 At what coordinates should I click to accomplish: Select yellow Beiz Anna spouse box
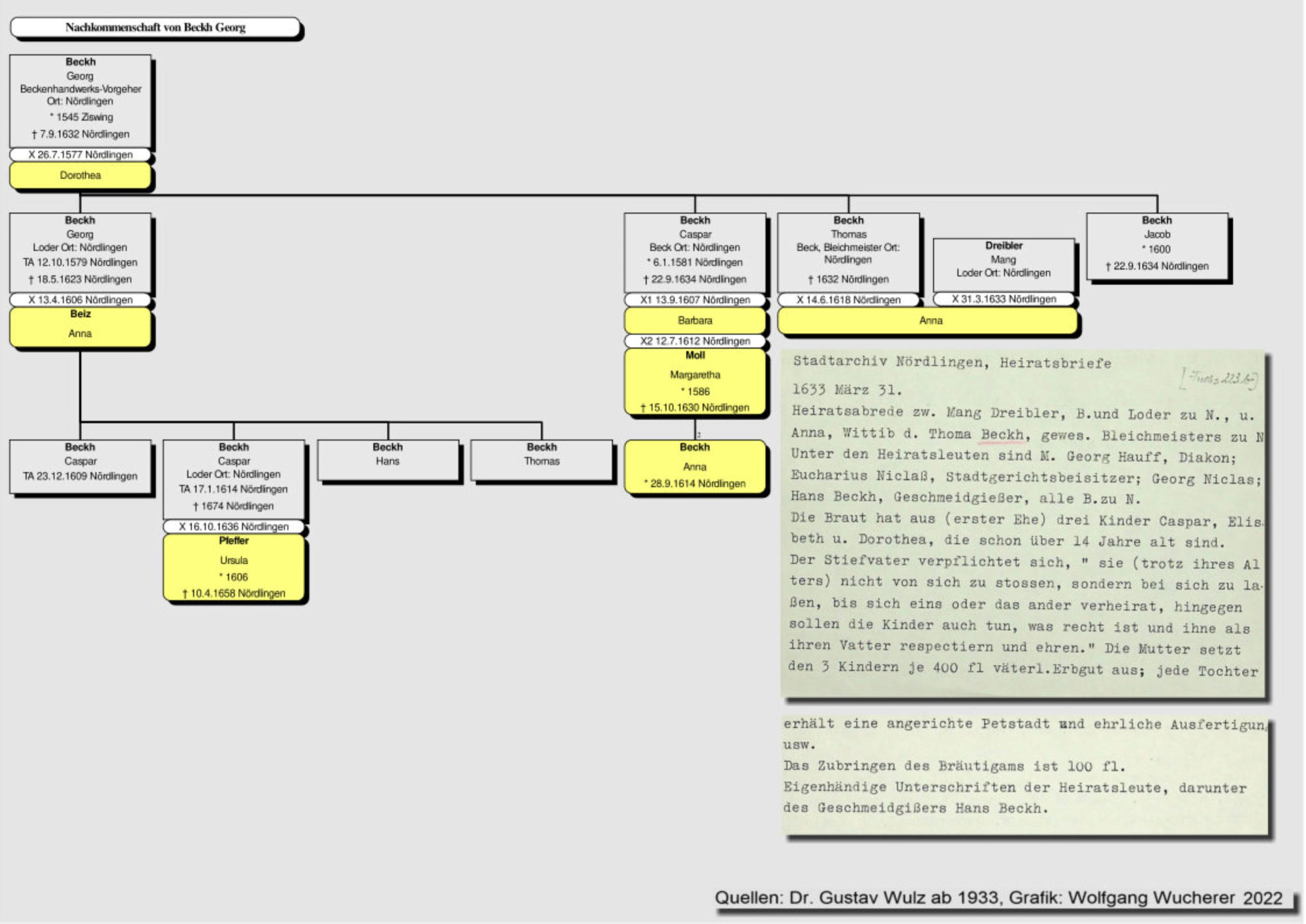click(80, 327)
